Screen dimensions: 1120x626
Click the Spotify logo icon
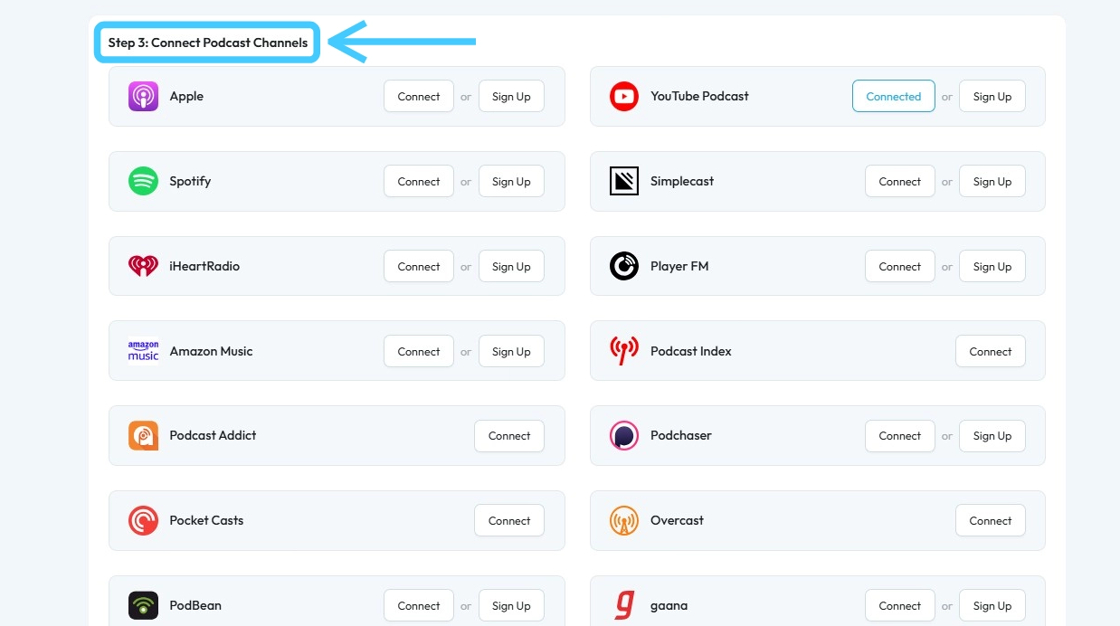[x=143, y=181]
